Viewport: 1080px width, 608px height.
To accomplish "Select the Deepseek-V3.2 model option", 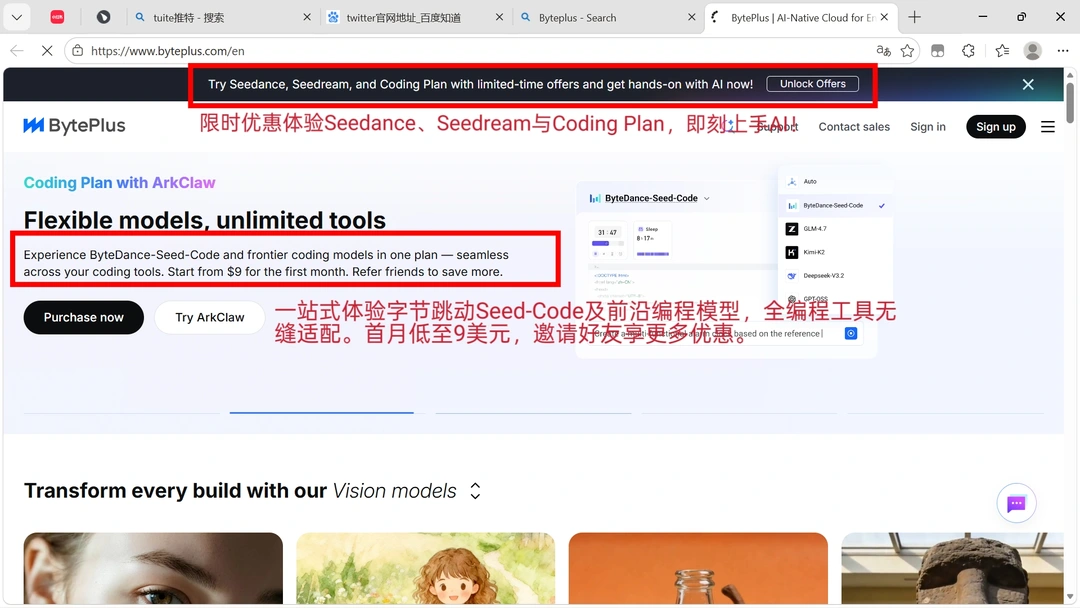I will [x=835, y=275].
